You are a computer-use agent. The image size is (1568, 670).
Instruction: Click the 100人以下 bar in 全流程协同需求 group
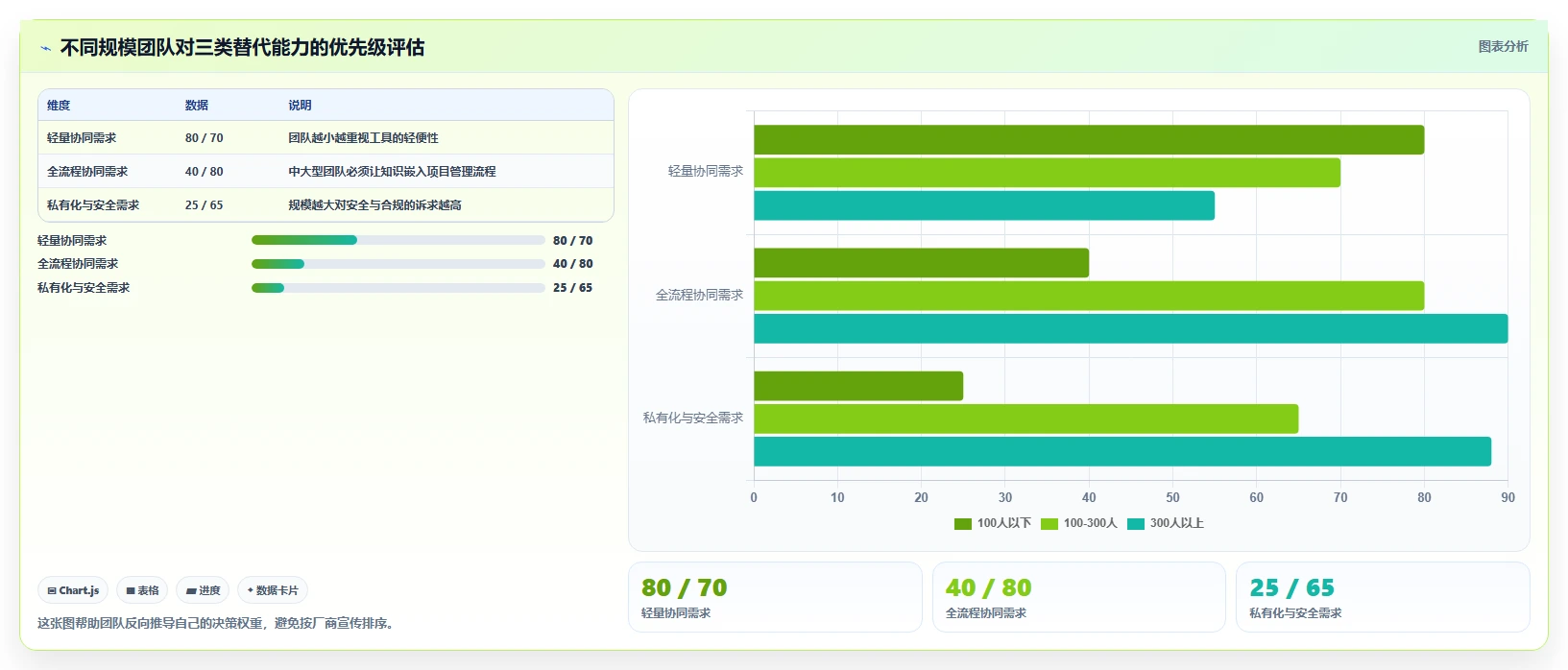coord(921,263)
